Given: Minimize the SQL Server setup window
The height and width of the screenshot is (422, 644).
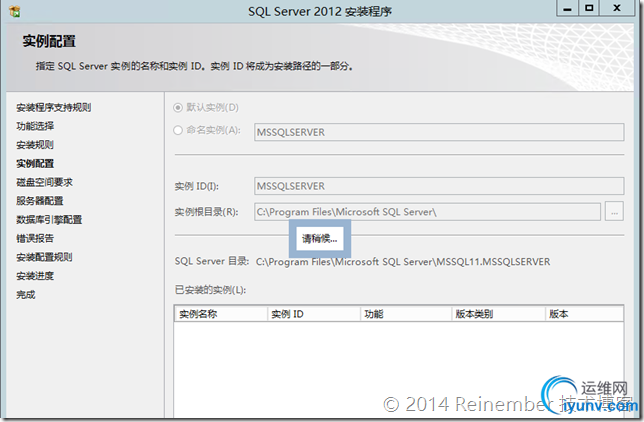Looking at the screenshot, I should coord(568,8).
